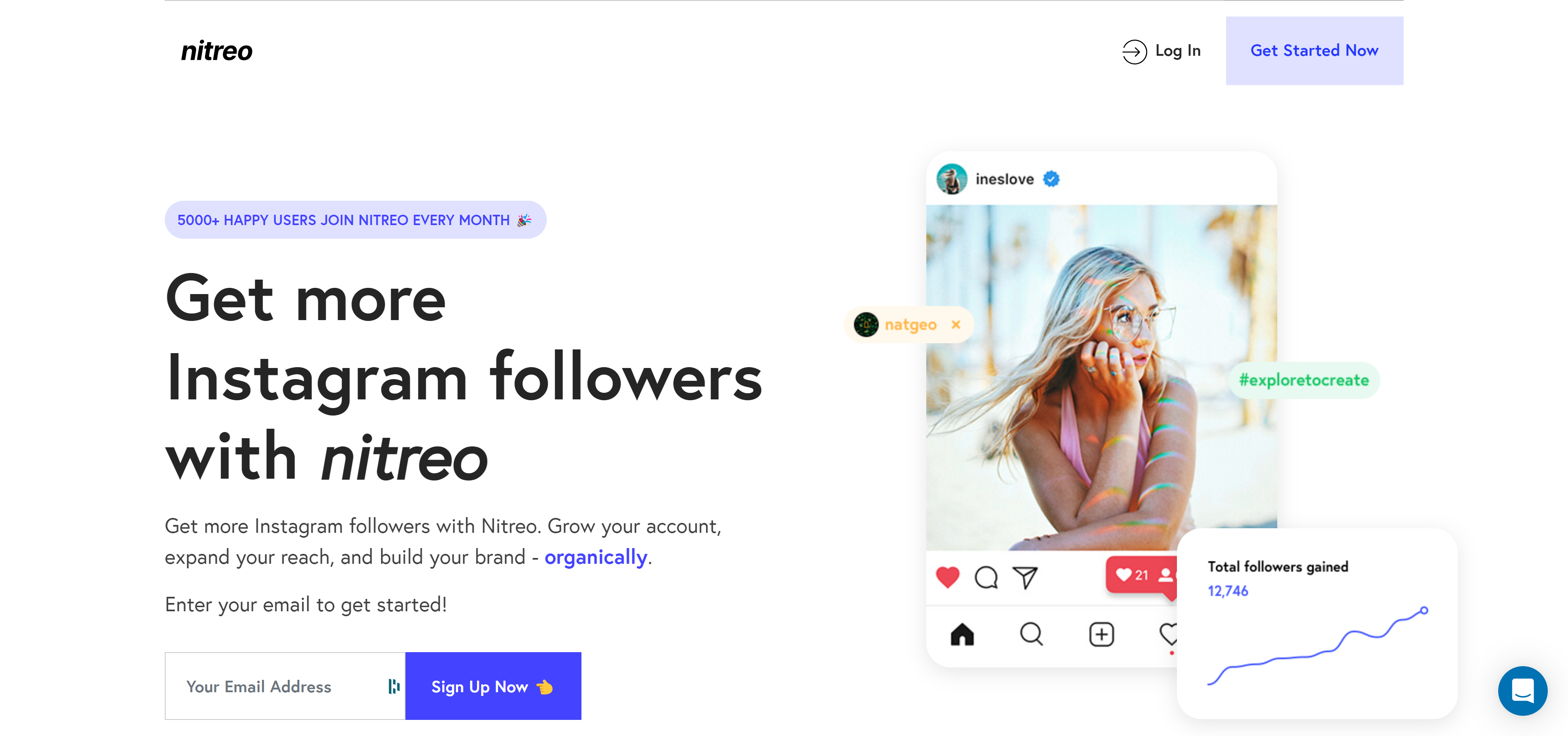
Task: Open the live chat widget bubble
Action: coord(1522,690)
